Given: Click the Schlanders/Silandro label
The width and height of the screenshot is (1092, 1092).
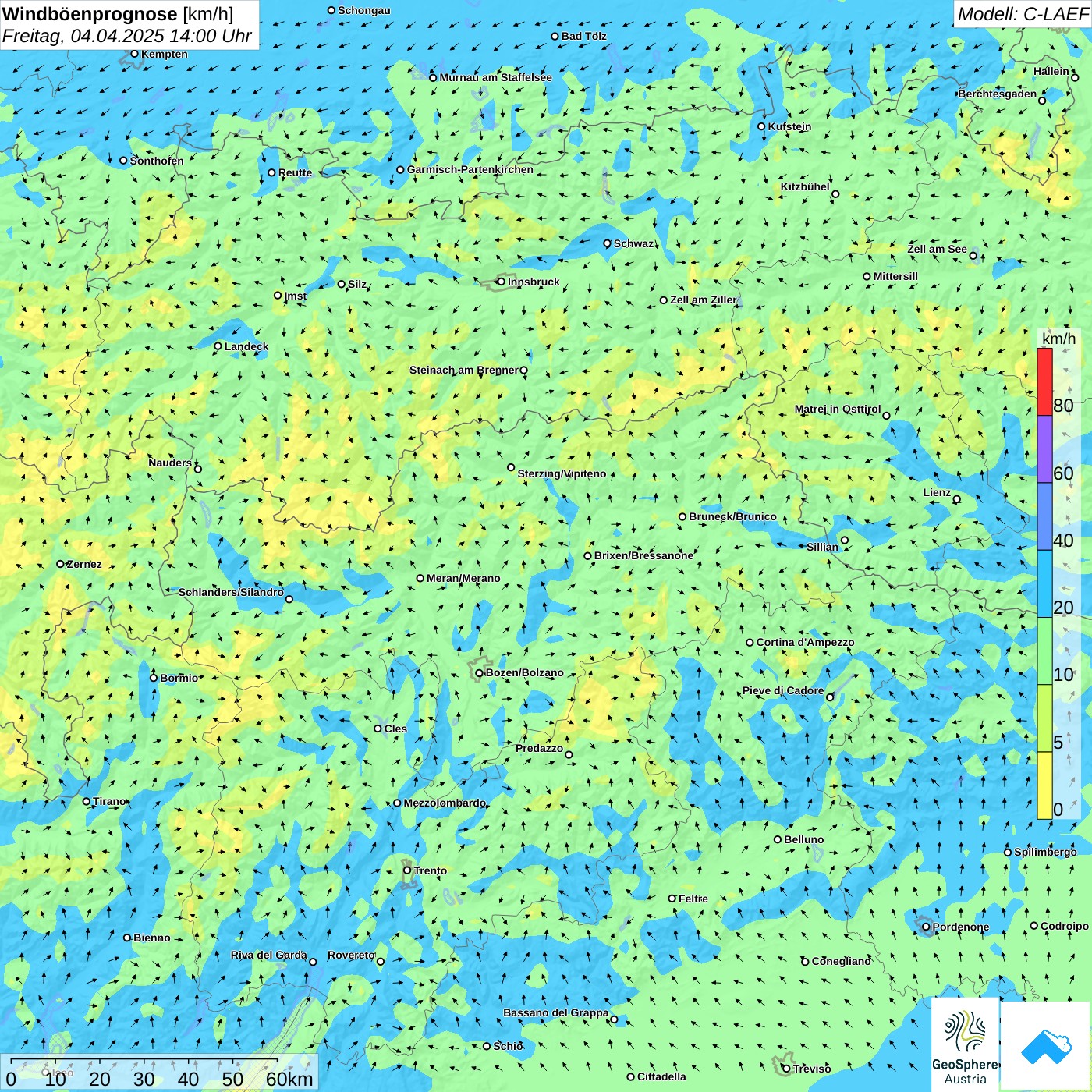Looking at the screenshot, I should [231, 592].
